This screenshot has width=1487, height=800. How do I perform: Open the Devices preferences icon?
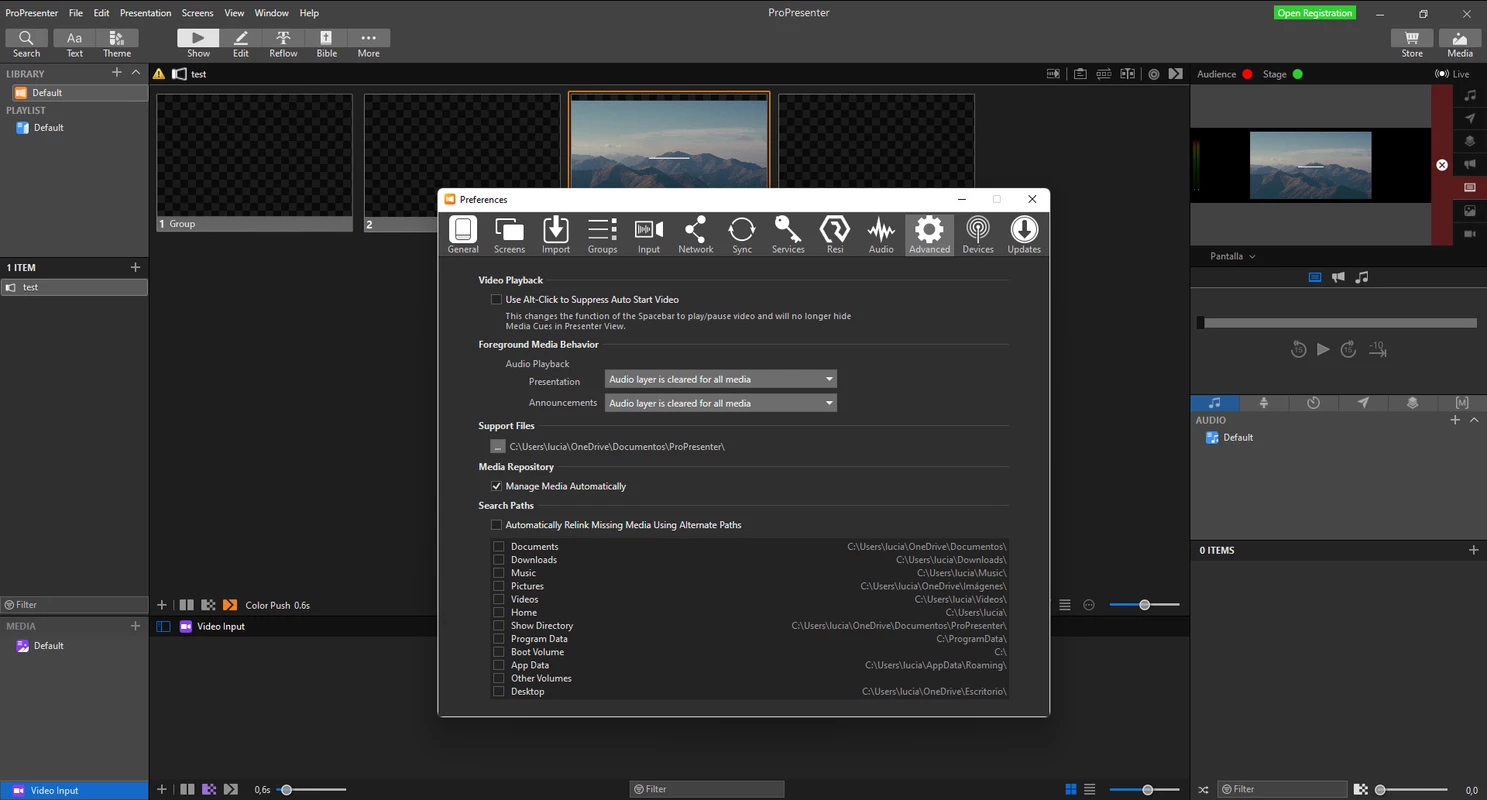(x=978, y=235)
